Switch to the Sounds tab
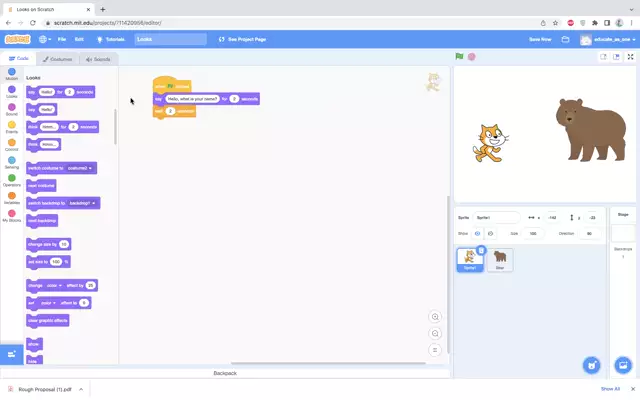640x400 pixels. coord(98,59)
